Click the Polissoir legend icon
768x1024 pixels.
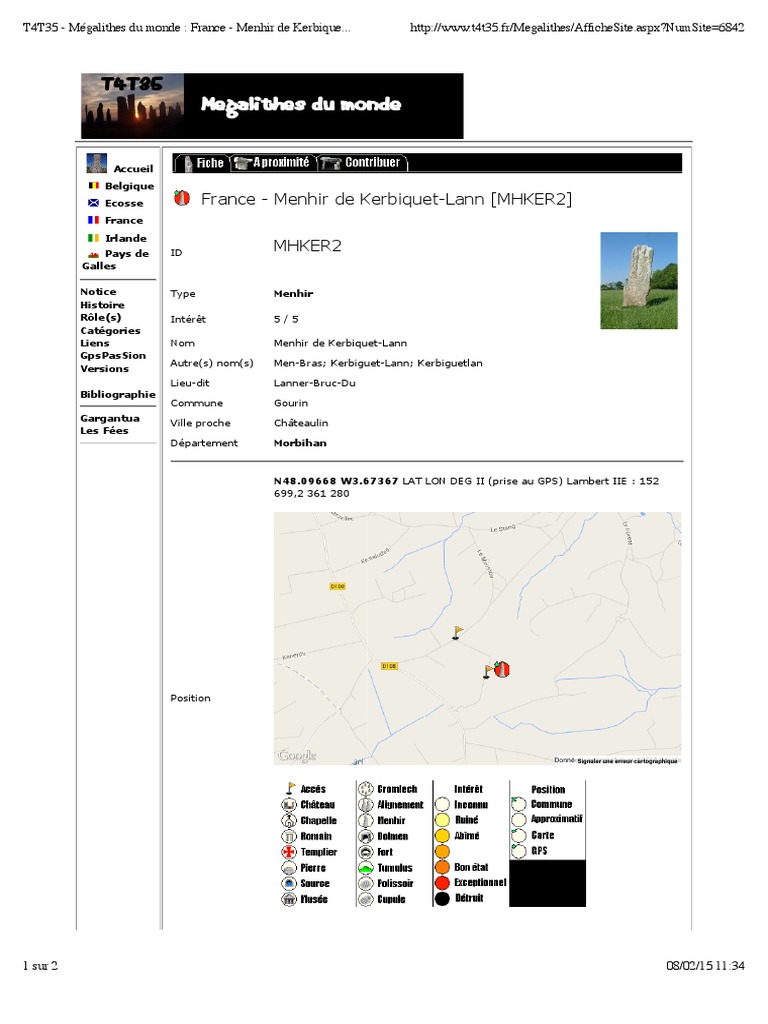coord(366,883)
